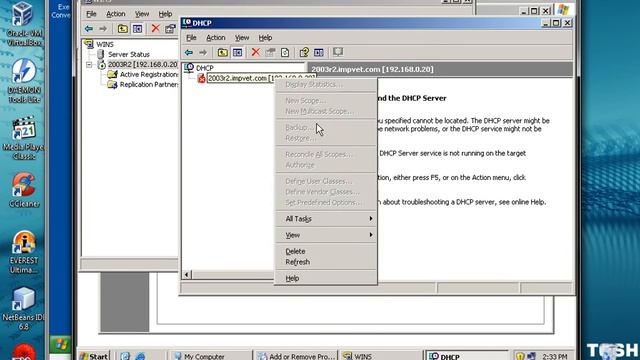This screenshot has height=360, width=640.
Task: Switch to WINS taskbar button
Action: pos(380,356)
